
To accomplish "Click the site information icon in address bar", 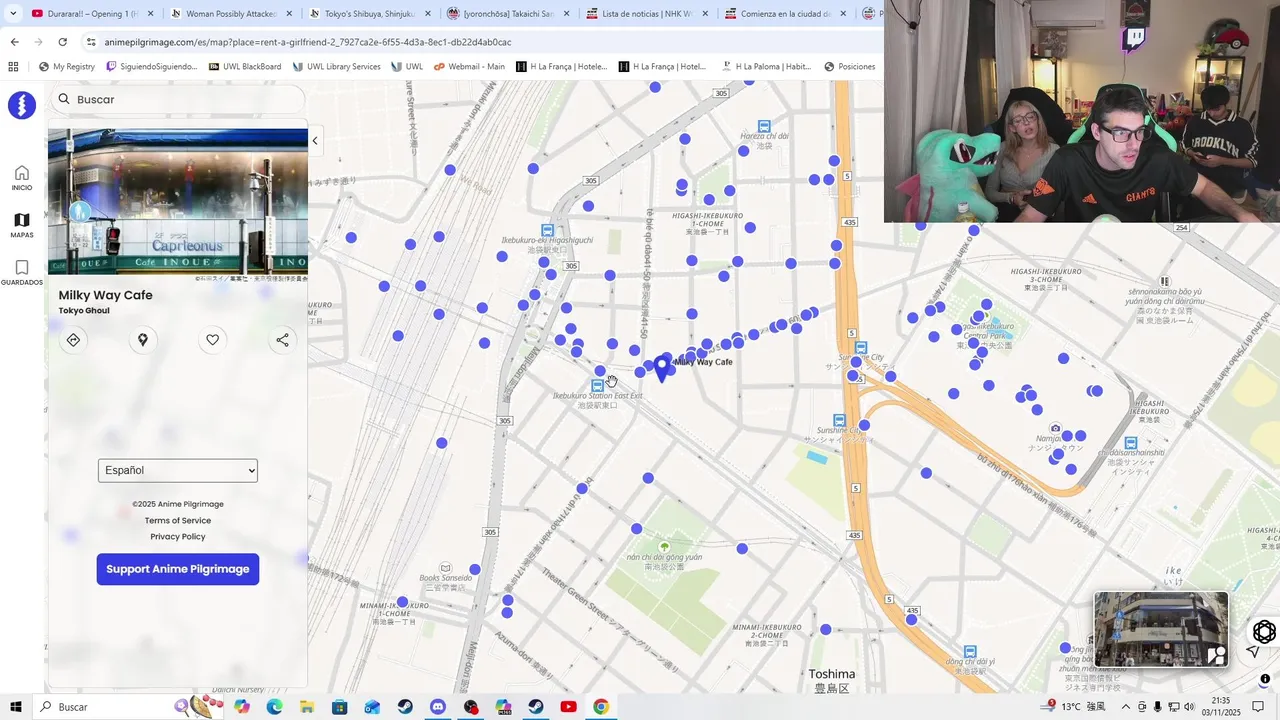I will (x=91, y=42).
